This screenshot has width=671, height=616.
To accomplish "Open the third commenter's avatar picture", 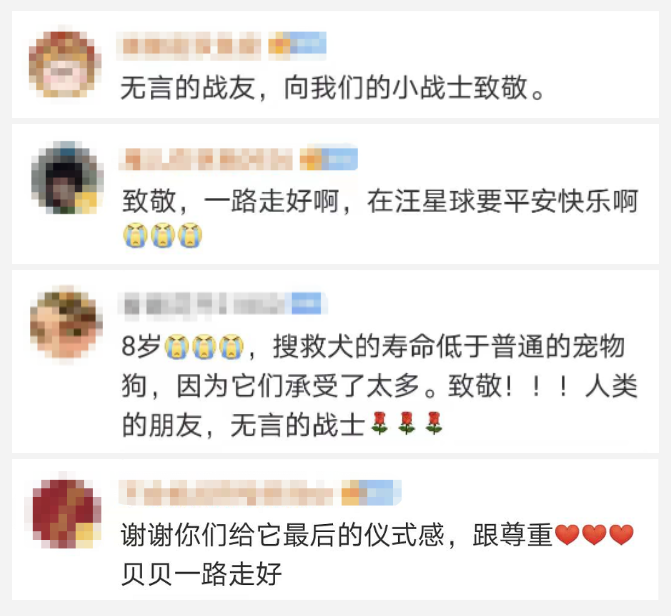I will (66, 324).
